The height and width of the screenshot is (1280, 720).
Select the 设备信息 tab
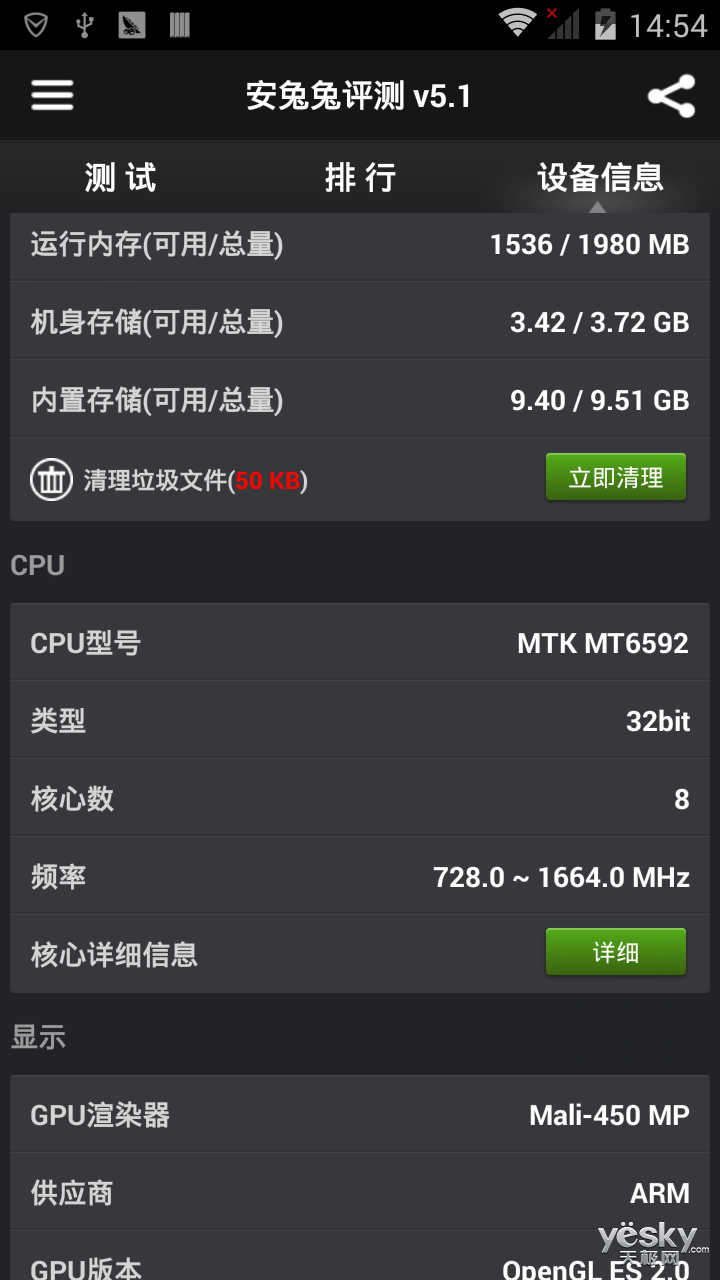600,178
